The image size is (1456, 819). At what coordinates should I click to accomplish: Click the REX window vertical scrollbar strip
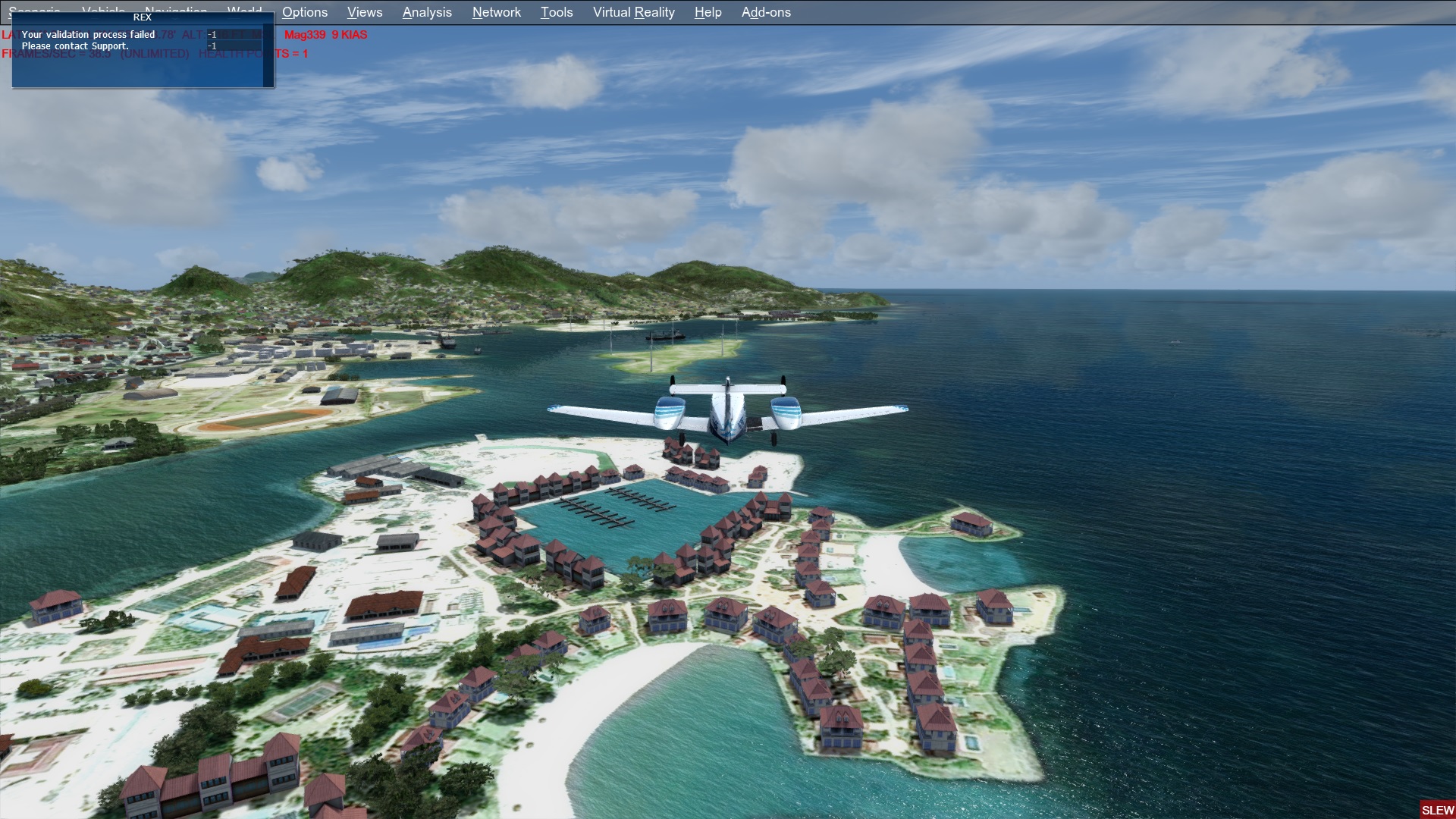(268, 61)
